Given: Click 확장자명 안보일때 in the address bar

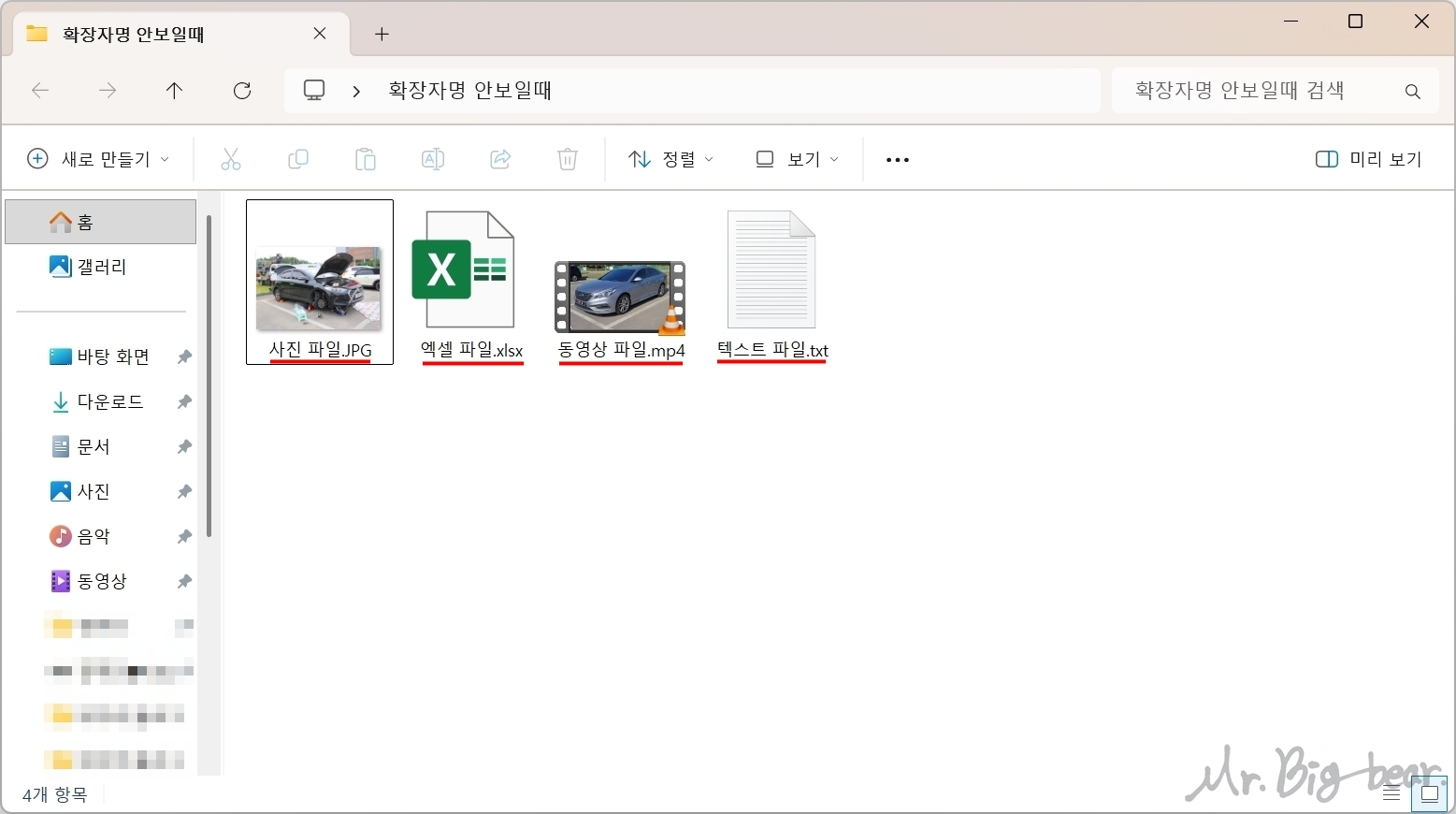Looking at the screenshot, I should click(470, 91).
